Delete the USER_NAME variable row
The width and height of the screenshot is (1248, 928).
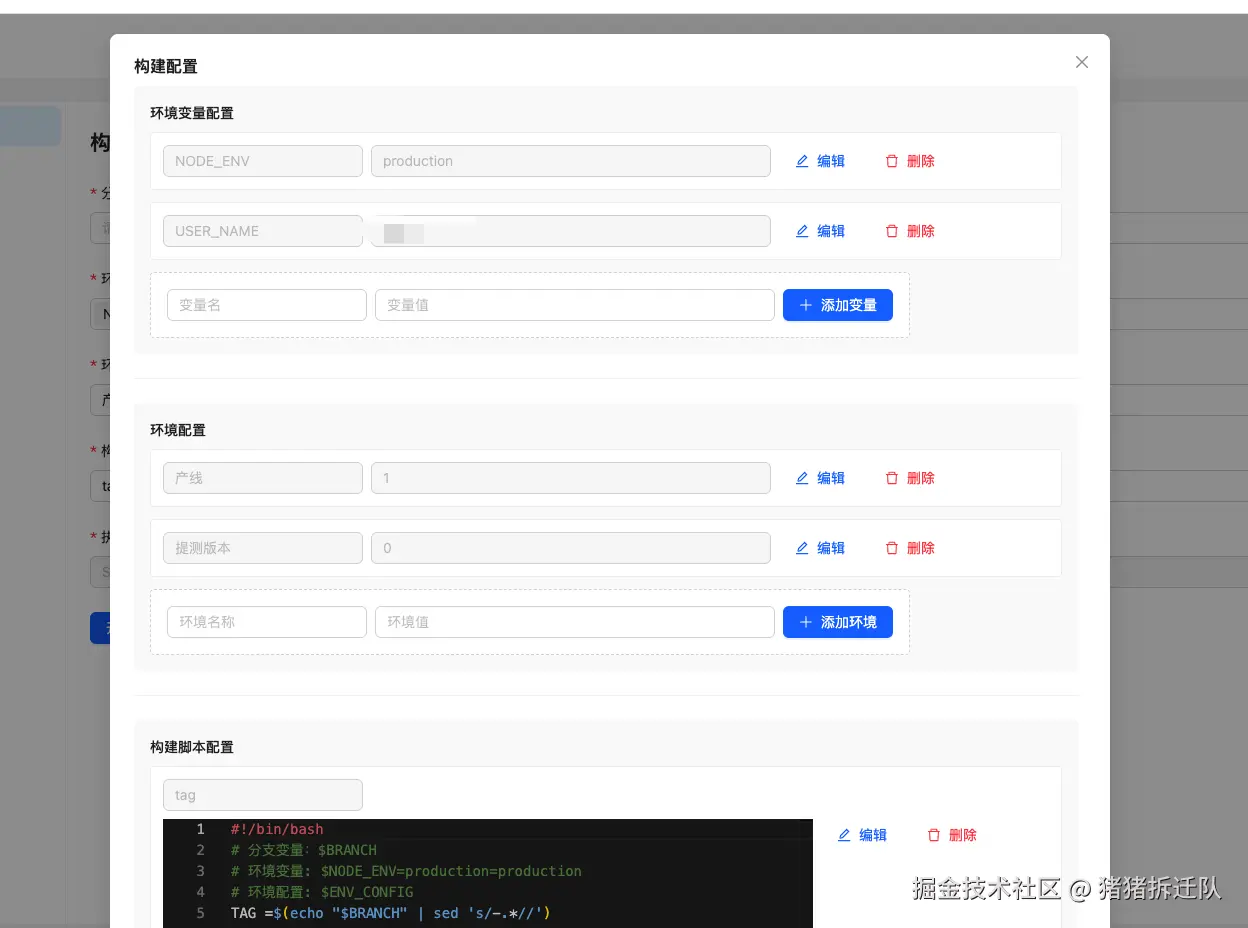(910, 231)
